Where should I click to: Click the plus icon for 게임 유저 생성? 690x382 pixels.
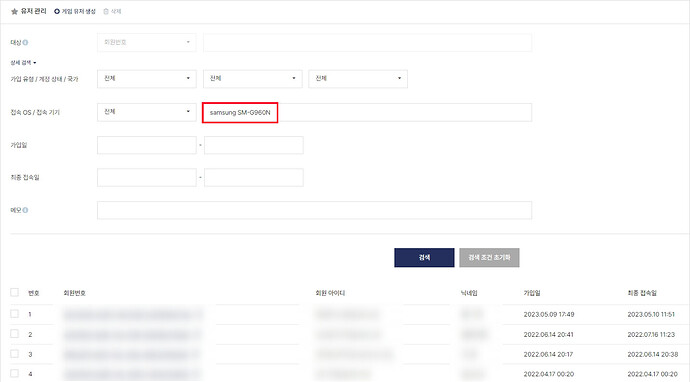[57, 11]
